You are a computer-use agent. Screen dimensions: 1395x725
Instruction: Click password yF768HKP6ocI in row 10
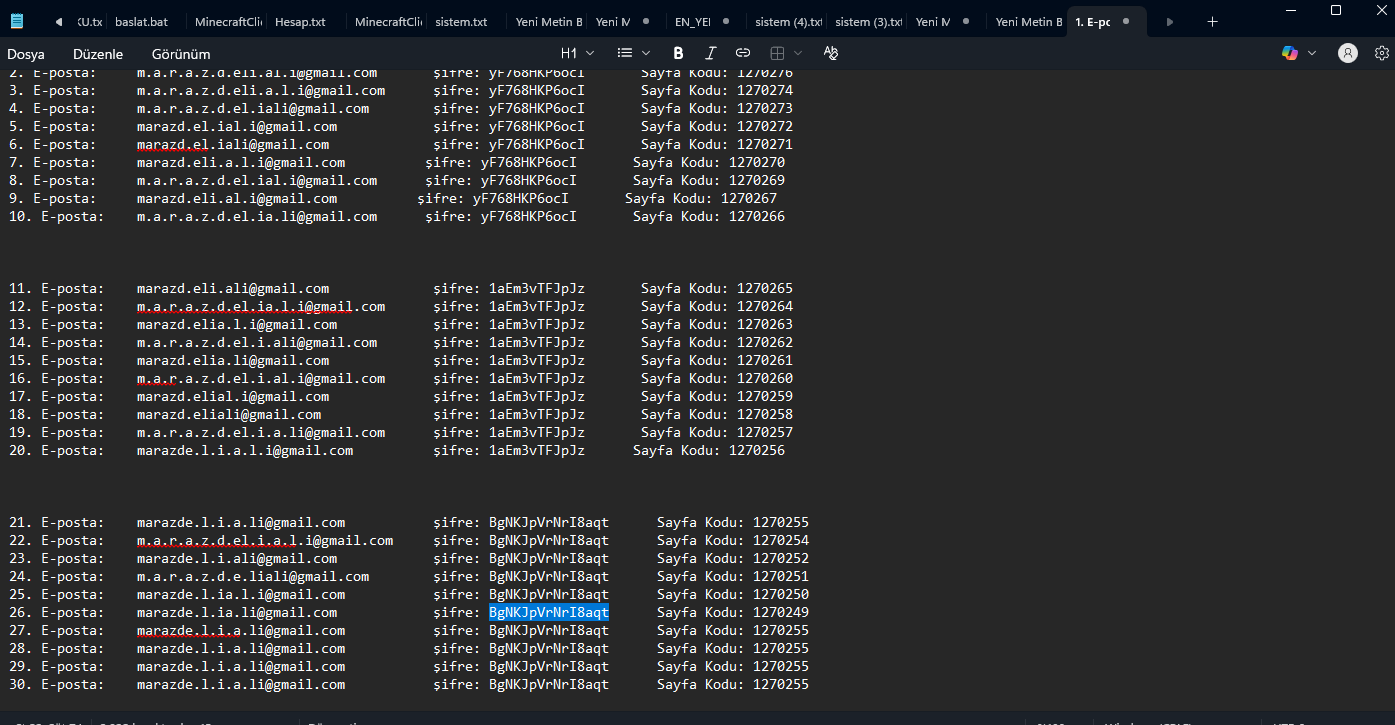click(x=529, y=217)
